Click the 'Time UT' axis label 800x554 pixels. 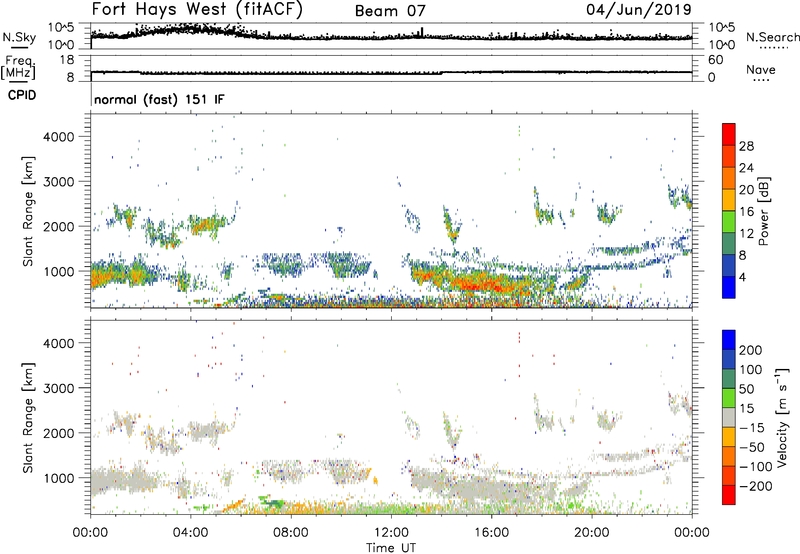391,548
